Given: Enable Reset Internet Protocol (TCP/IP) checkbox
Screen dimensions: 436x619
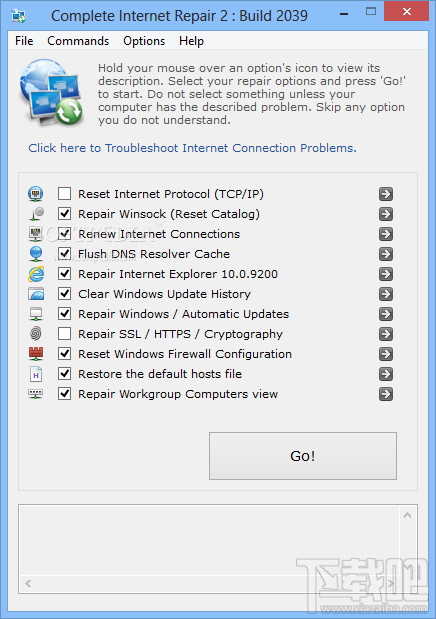Looking at the screenshot, I should point(64,194).
